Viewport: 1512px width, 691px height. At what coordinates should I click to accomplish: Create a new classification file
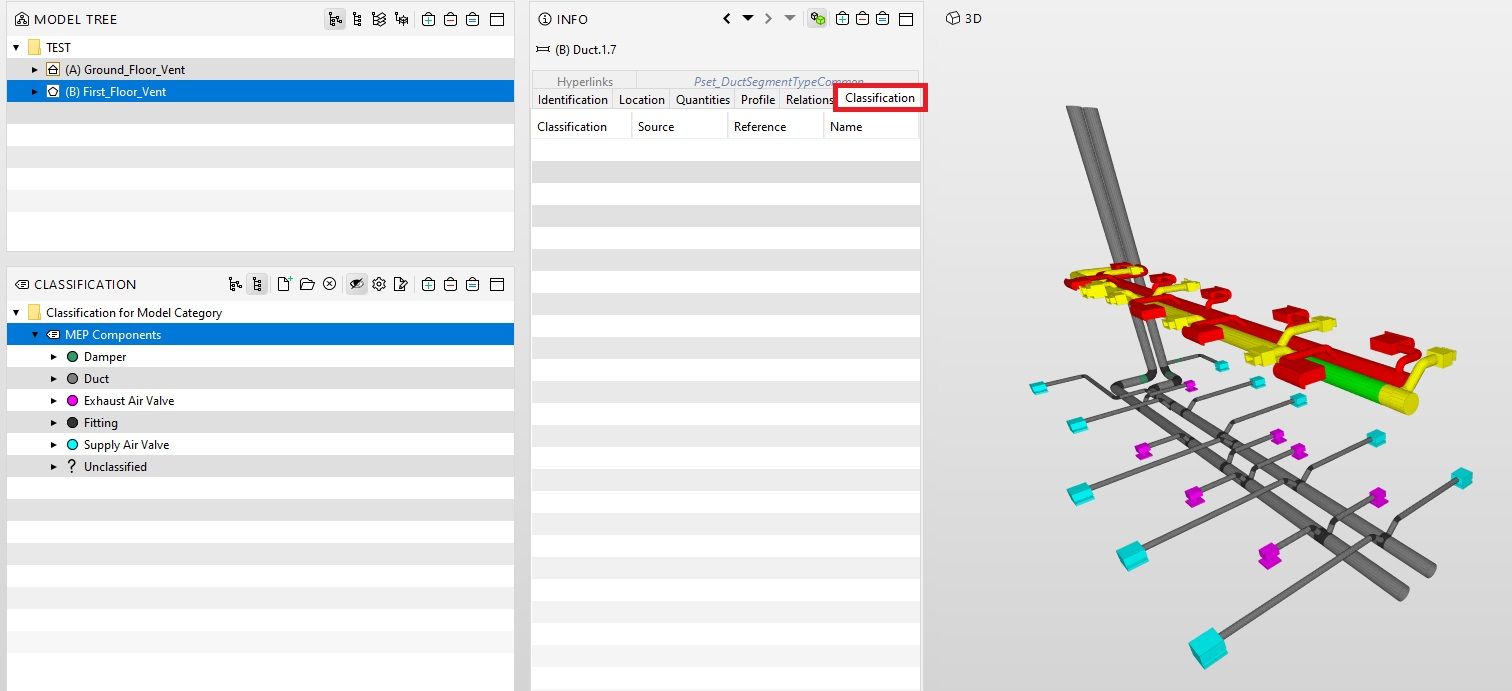285,284
